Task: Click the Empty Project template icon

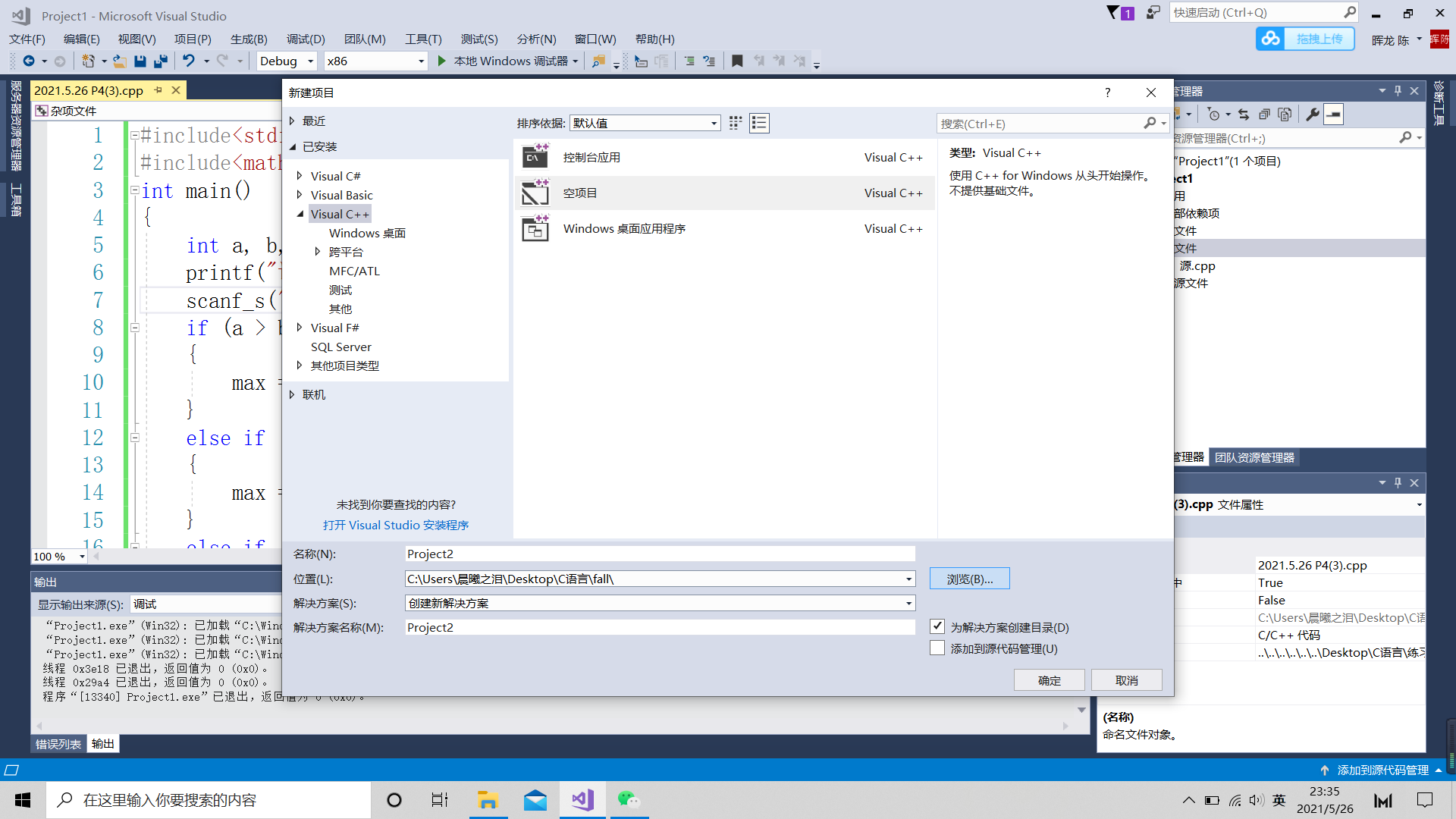Action: pos(535,194)
